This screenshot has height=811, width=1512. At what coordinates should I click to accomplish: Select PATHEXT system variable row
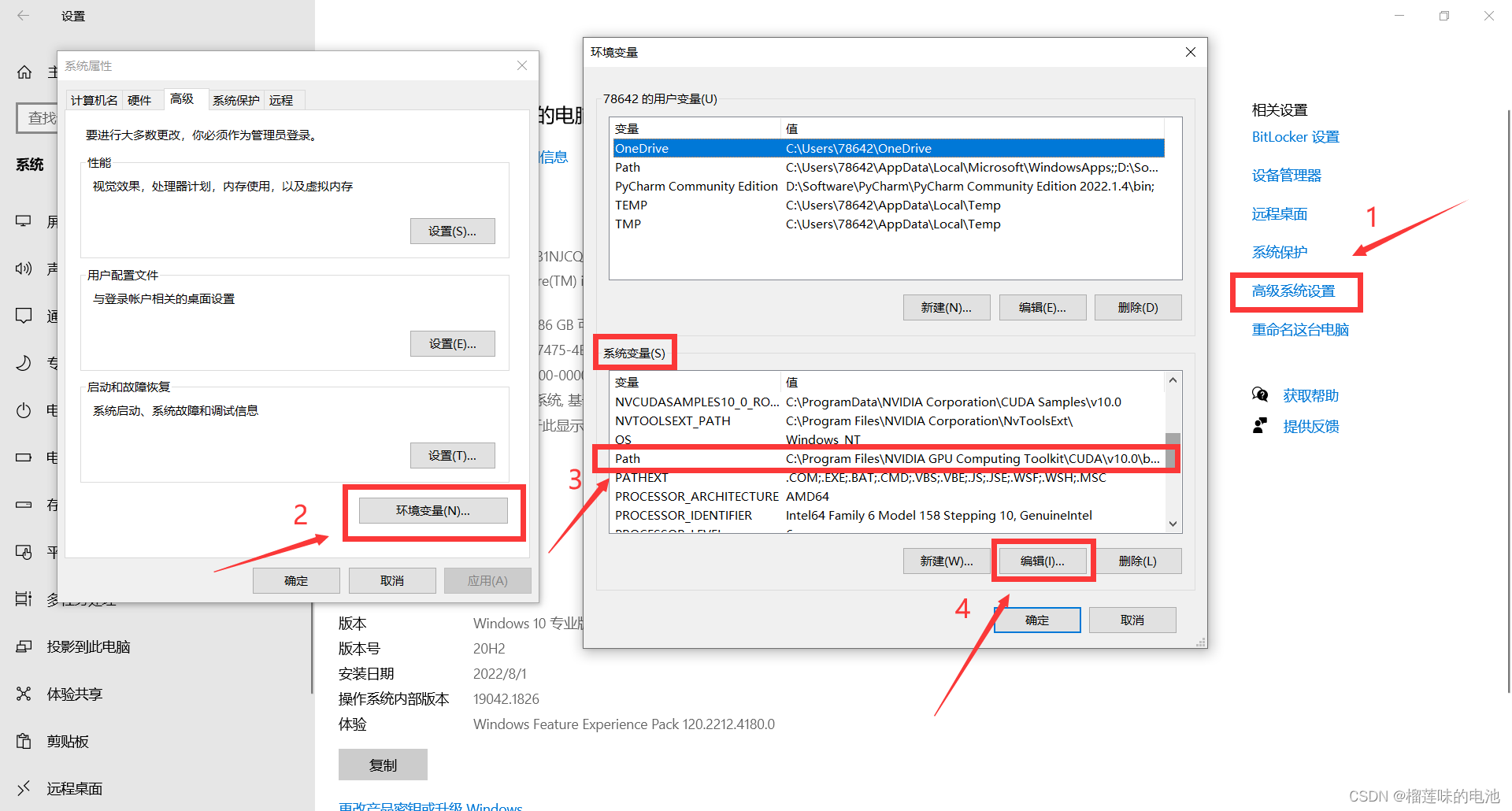click(x=888, y=477)
